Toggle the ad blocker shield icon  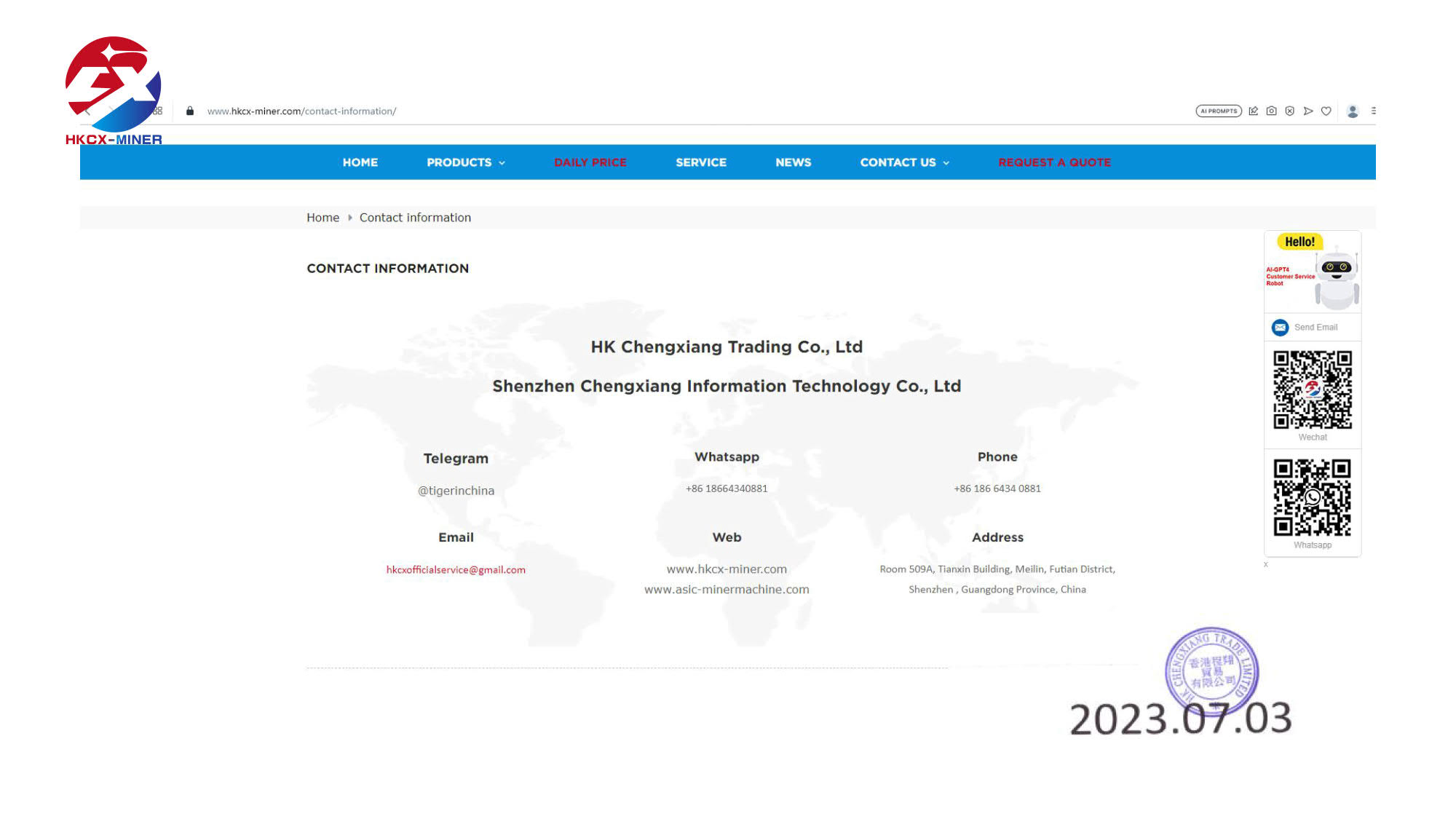(x=1289, y=111)
